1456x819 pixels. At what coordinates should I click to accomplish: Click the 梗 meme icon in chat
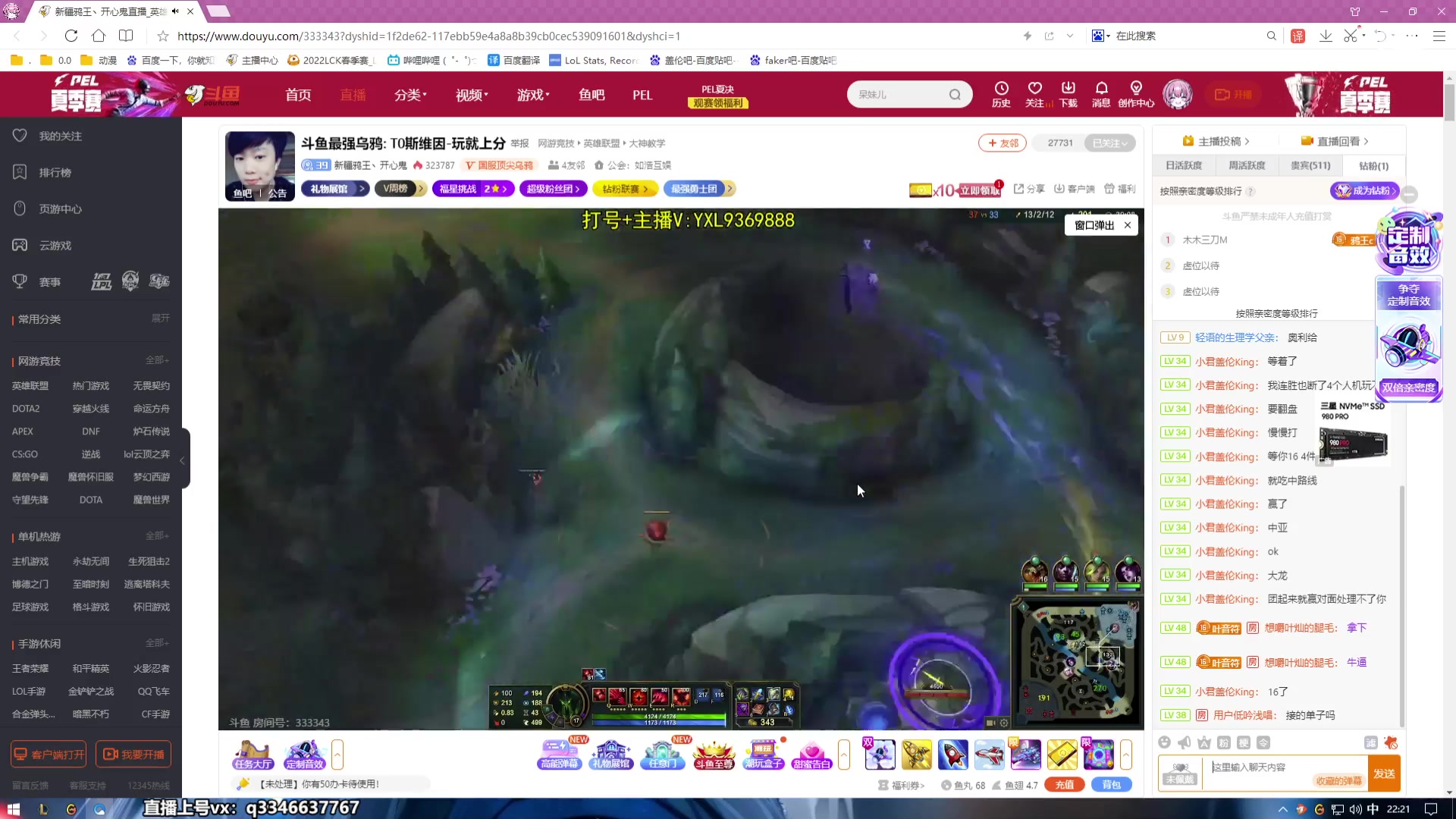click(1244, 742)
